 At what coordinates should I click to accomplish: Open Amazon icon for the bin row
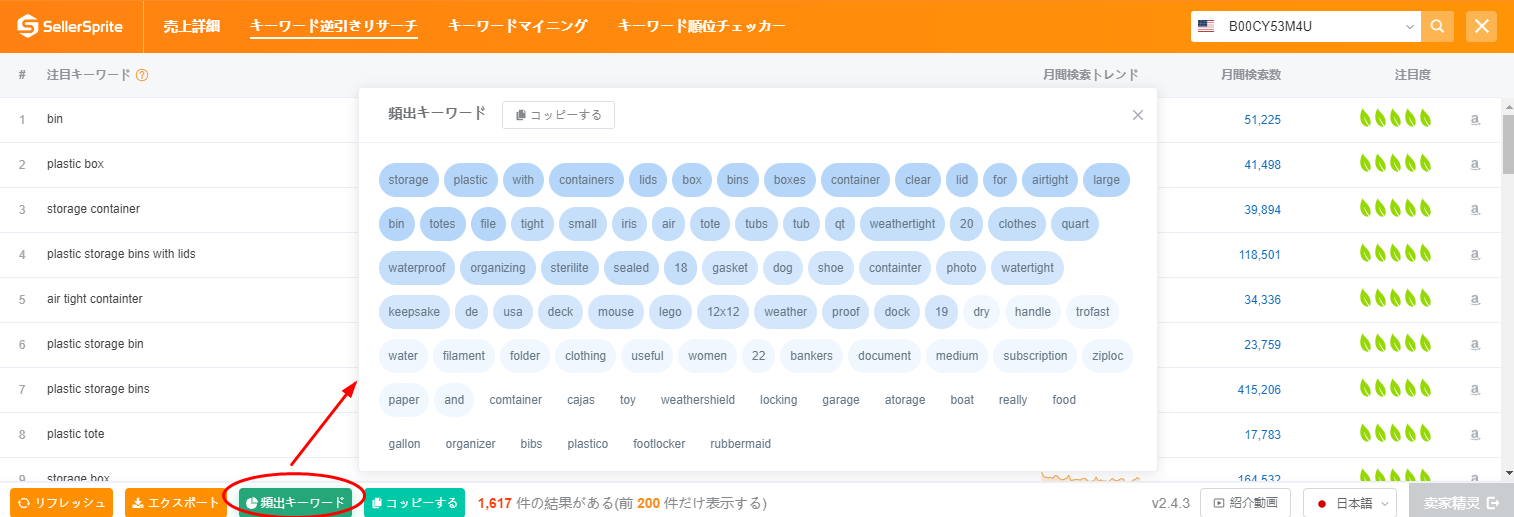click(x=1475, y=119)
